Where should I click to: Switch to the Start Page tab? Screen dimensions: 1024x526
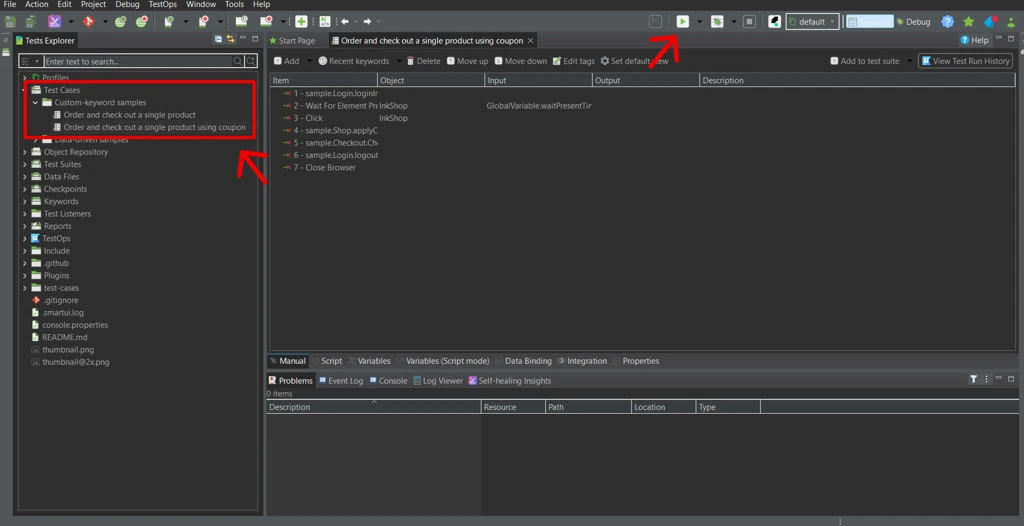(x=292, y=41)
